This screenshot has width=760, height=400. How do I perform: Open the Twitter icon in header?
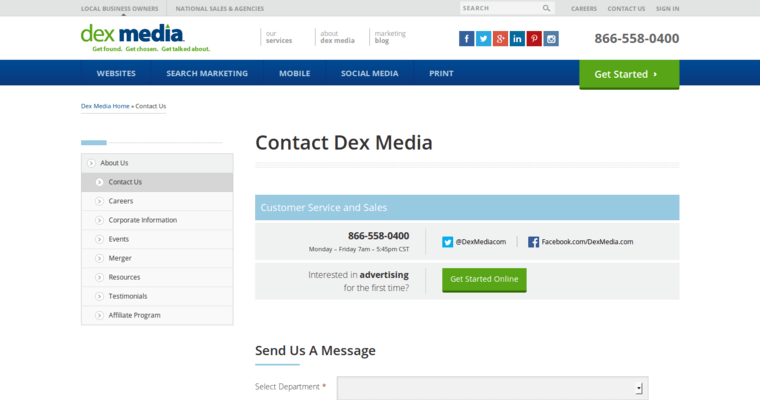(x=483, y=39)
